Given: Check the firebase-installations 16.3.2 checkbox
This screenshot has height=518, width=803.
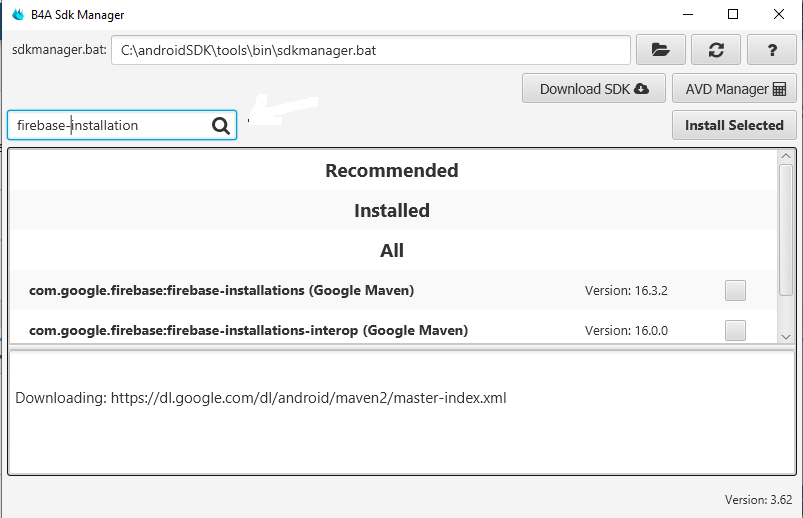Looking at the screenshot, I should 735,290.
